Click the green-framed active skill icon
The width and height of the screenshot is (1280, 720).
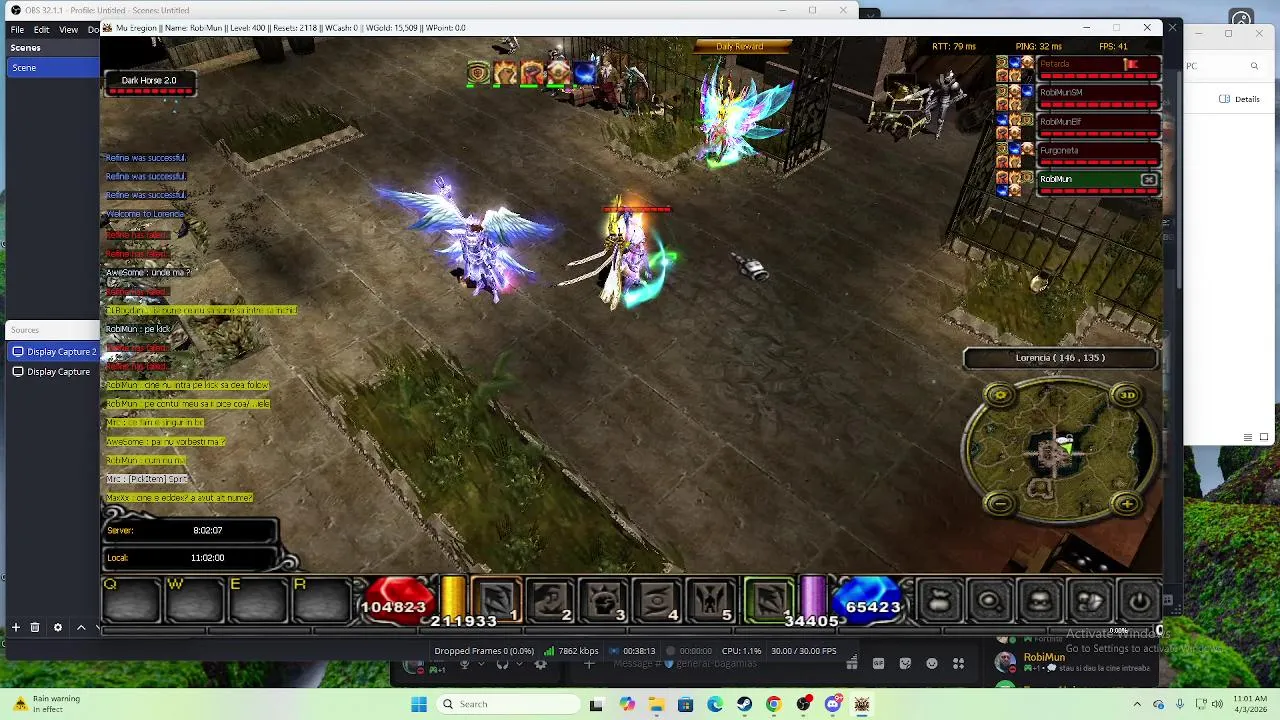pyautogui.click(x=770, y=601)
